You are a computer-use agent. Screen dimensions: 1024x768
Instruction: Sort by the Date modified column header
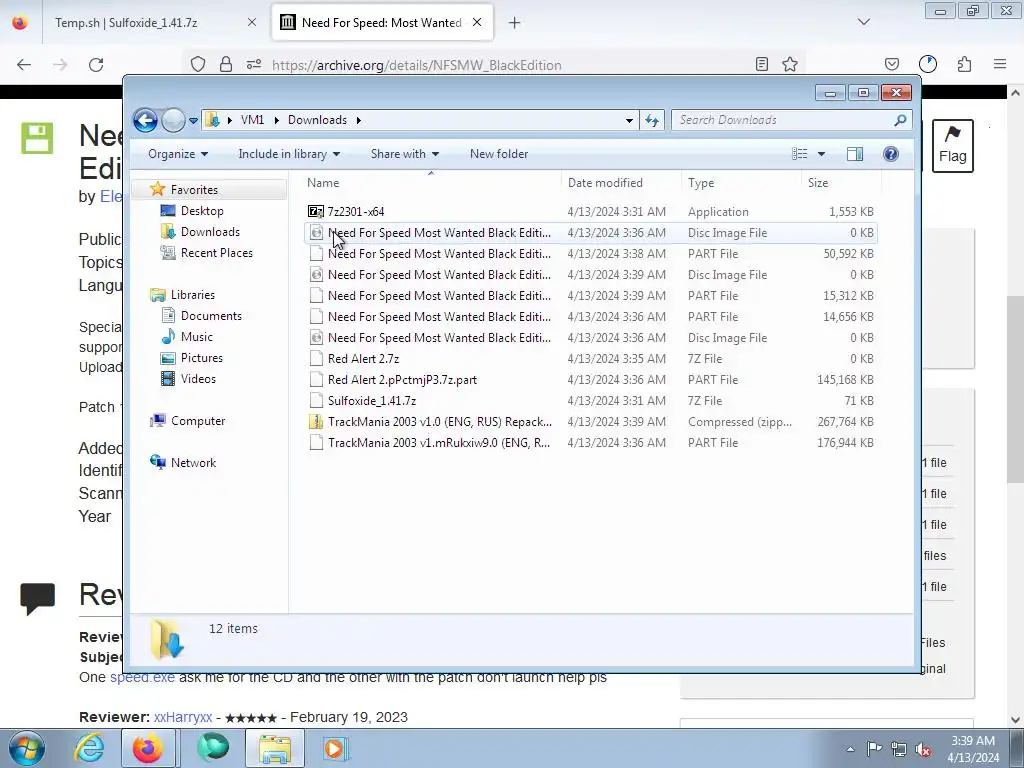(x=621, y=183)
